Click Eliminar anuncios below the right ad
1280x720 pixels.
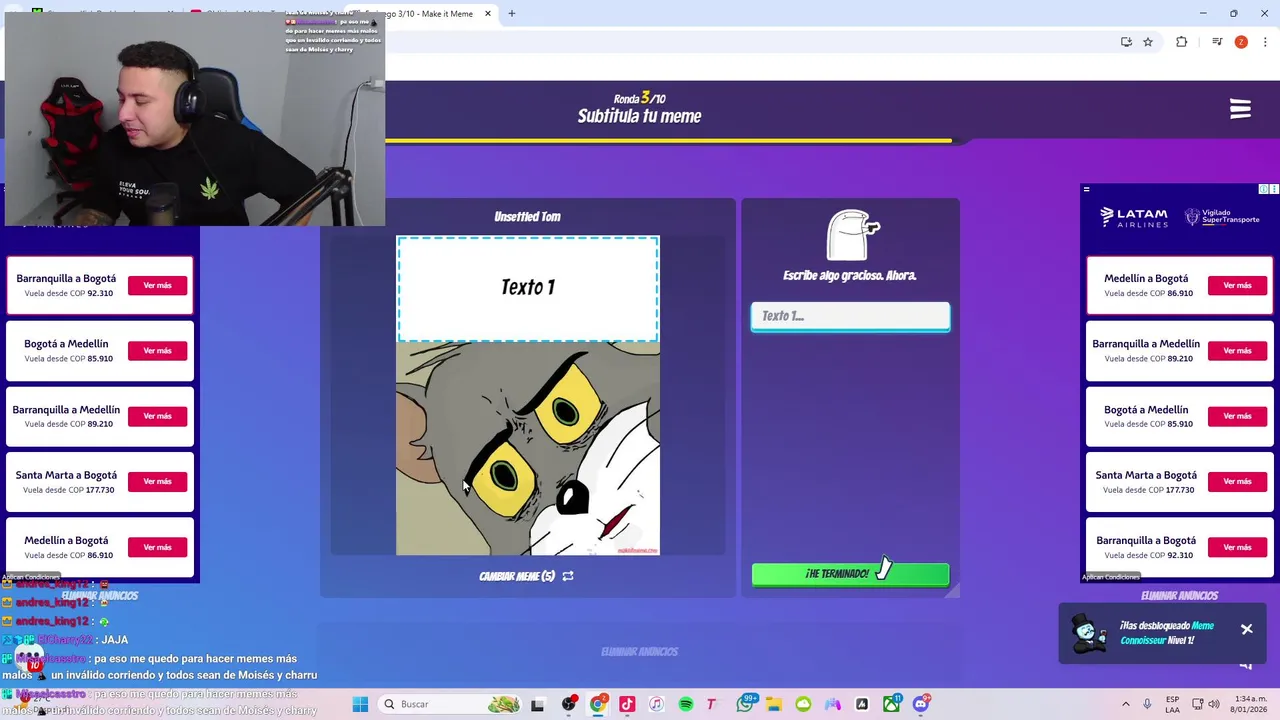[x=1180, y=596]
